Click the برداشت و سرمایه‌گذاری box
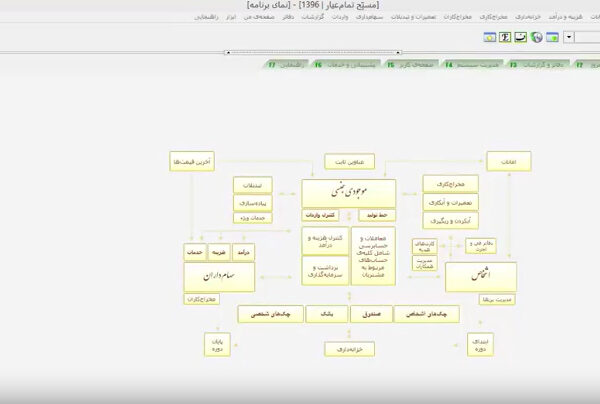The image size is (600, 404). (x=325, y=271)
